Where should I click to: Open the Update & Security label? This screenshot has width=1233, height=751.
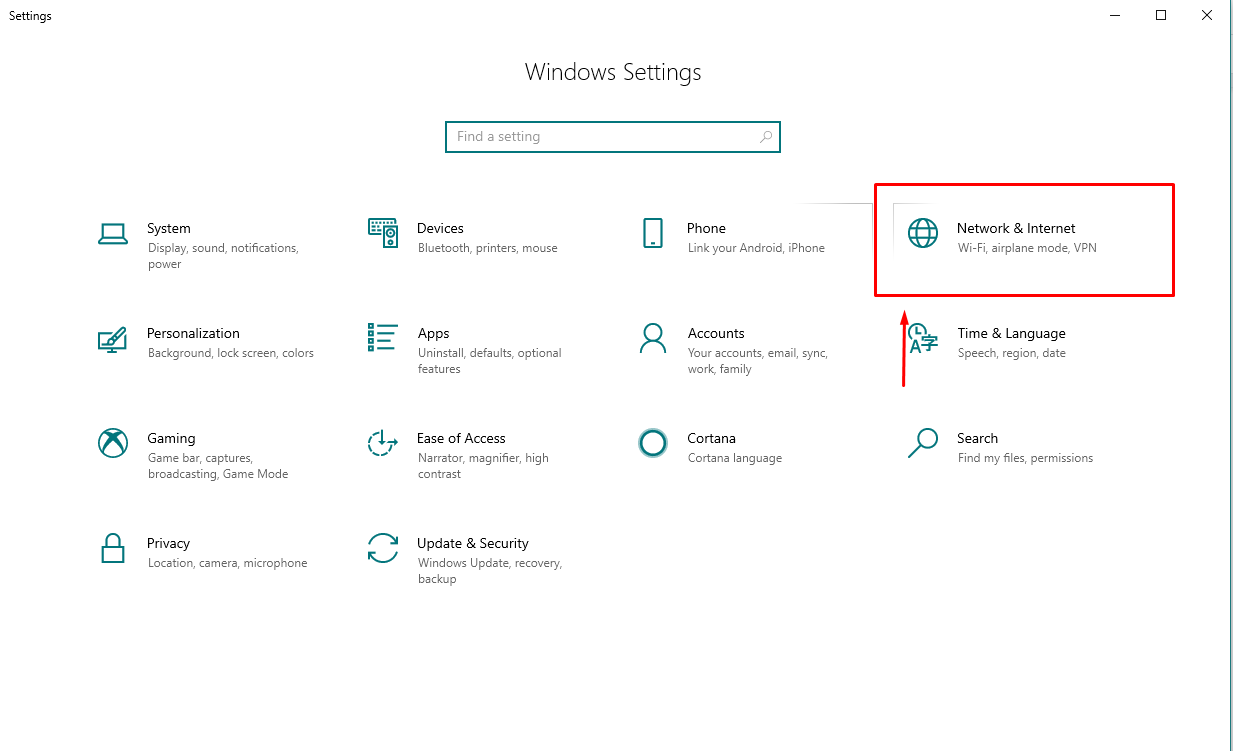coord(472,543)
